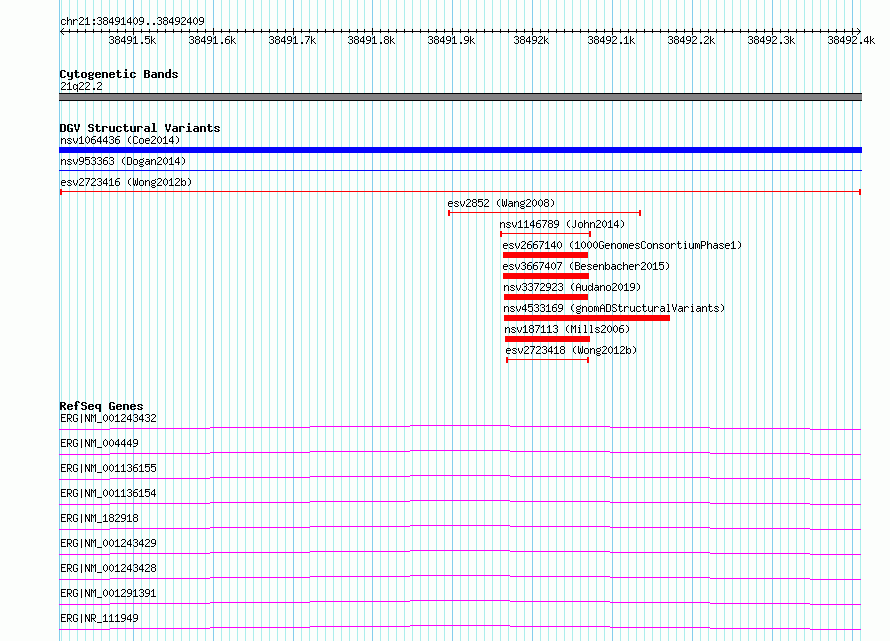The height and width of the screenshot is (641, 890).
Task: Open the esv2723418 (Wong2012b) variant label
Action: (x=571, y=350)
